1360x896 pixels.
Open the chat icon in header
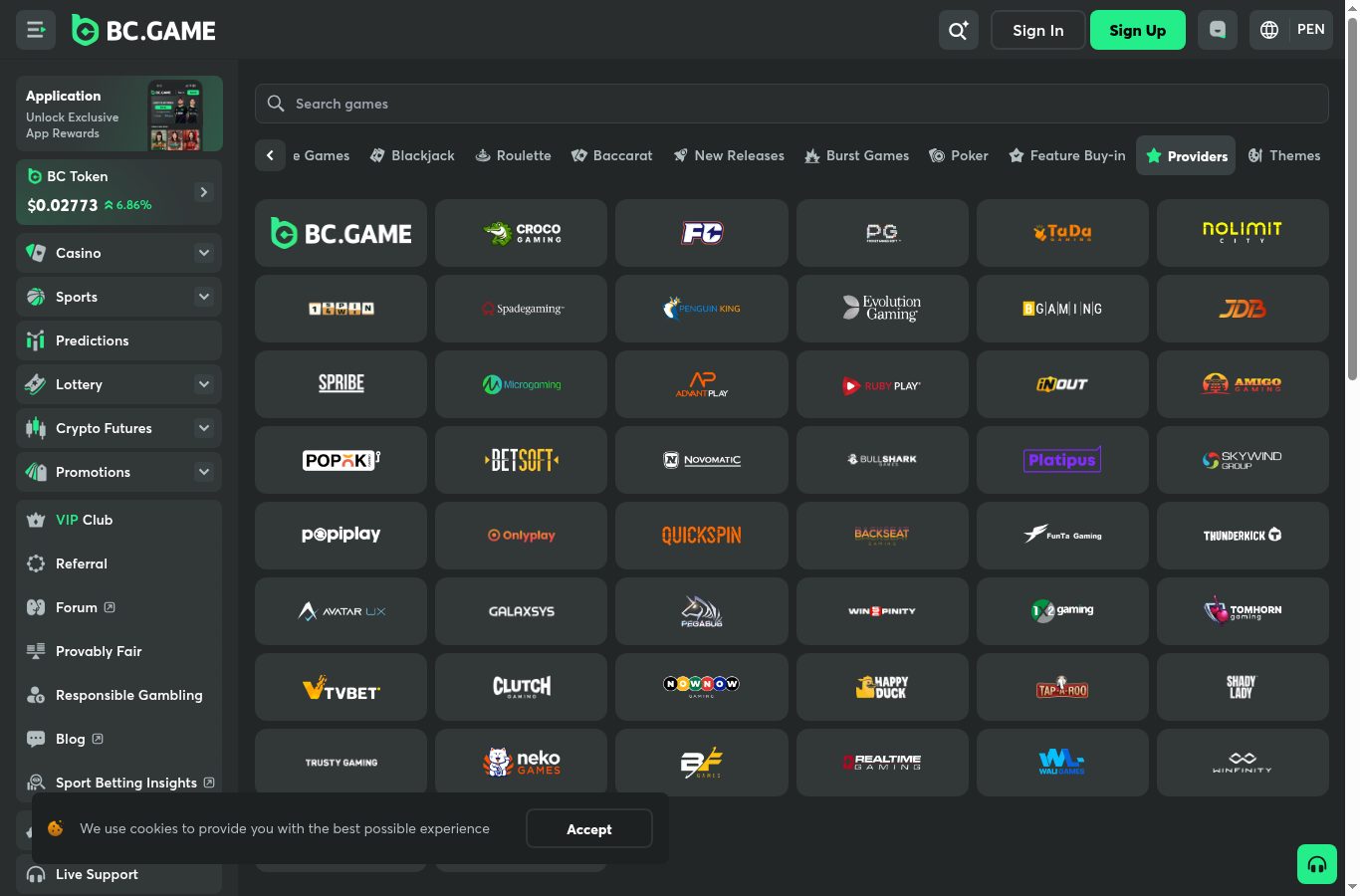[x=1218, y=30]
